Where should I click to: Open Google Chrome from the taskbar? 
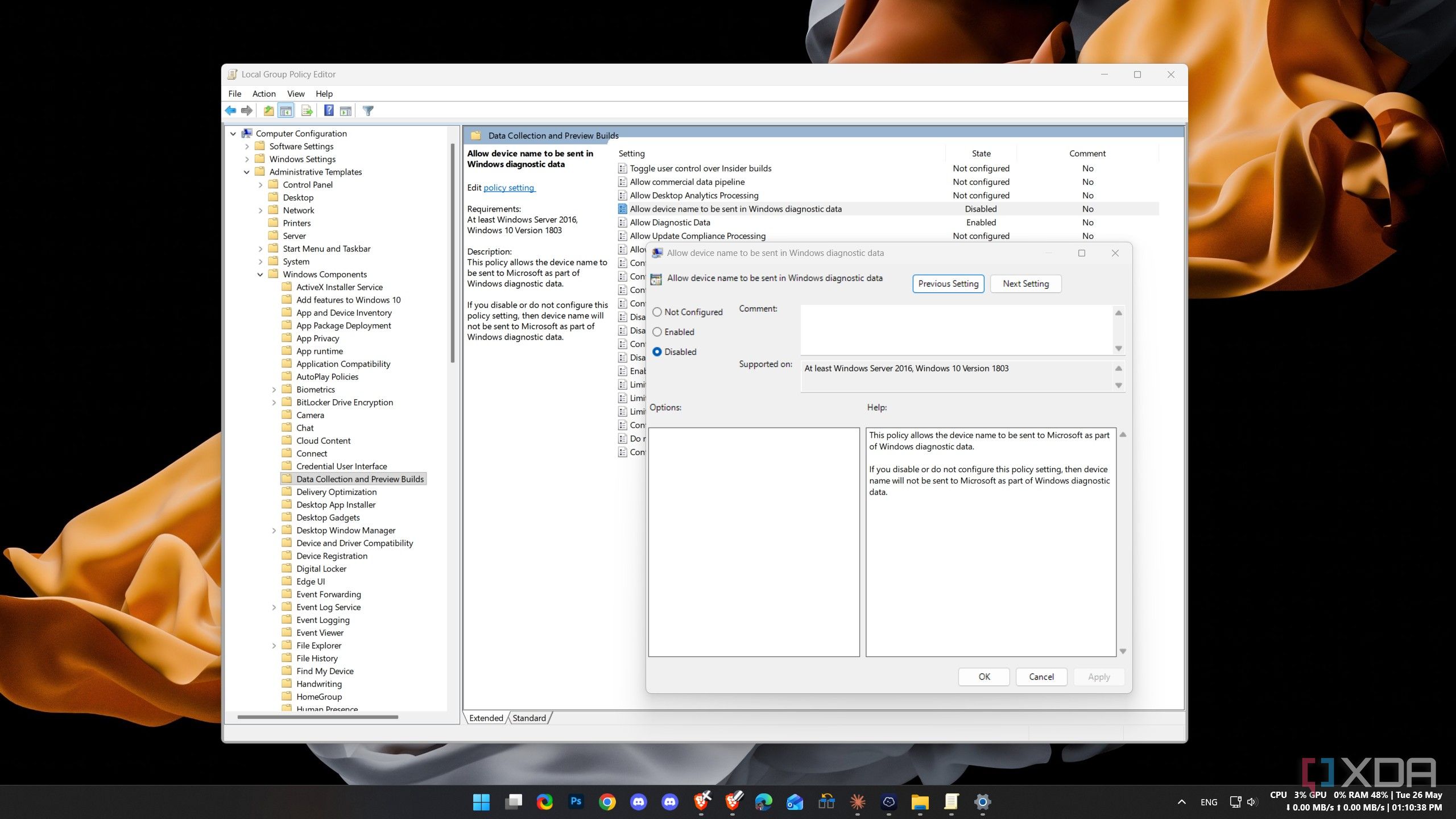pyautogui.click(x=607, y=802)
